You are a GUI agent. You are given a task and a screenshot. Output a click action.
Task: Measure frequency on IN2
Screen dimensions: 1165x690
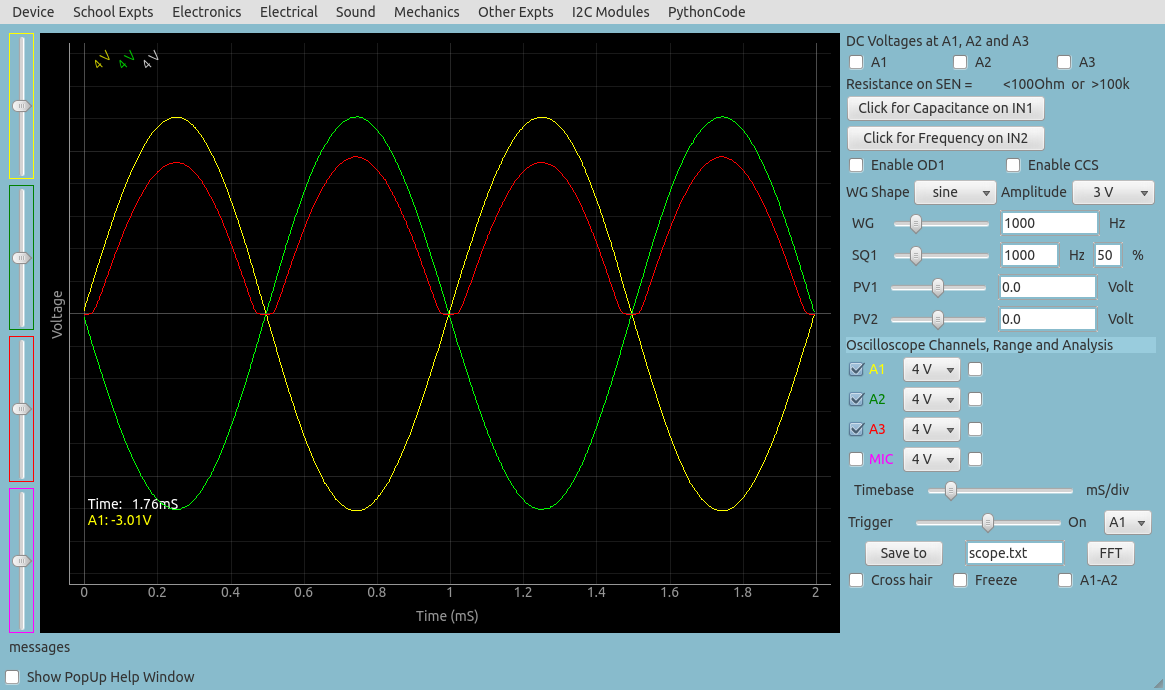(x=945, y=138)
